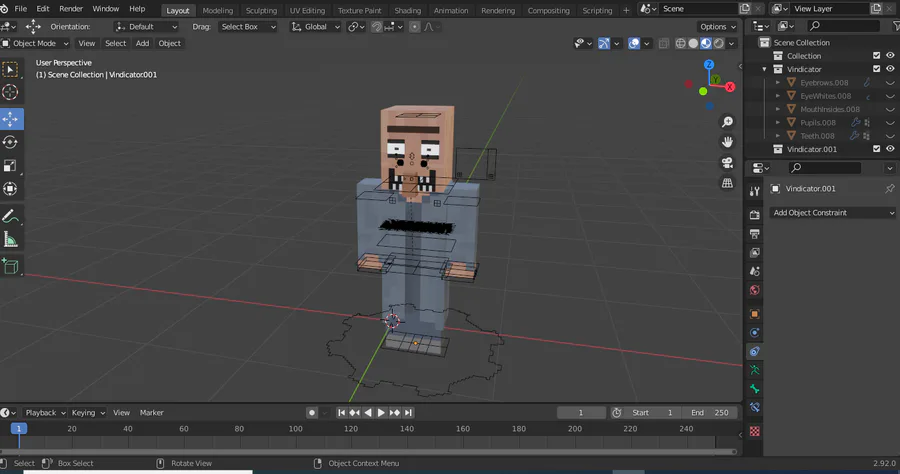
Task: Click the pan hand icon in viewport
Action: coord(727,142)
